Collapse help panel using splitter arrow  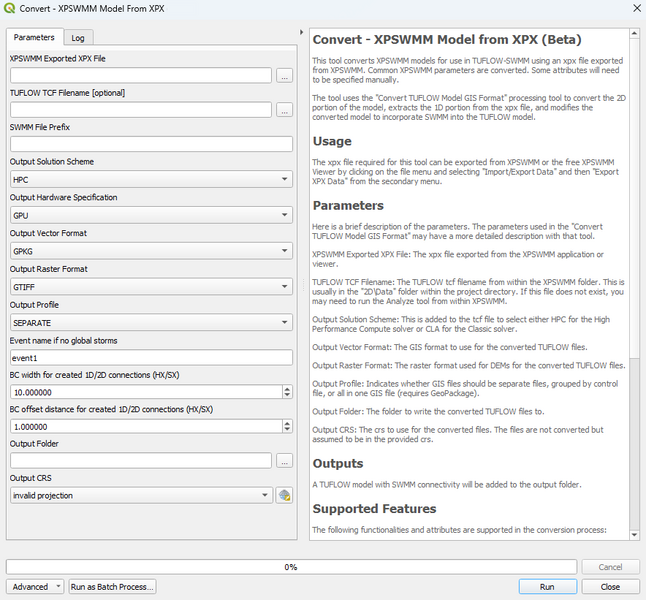pos(302,32)
